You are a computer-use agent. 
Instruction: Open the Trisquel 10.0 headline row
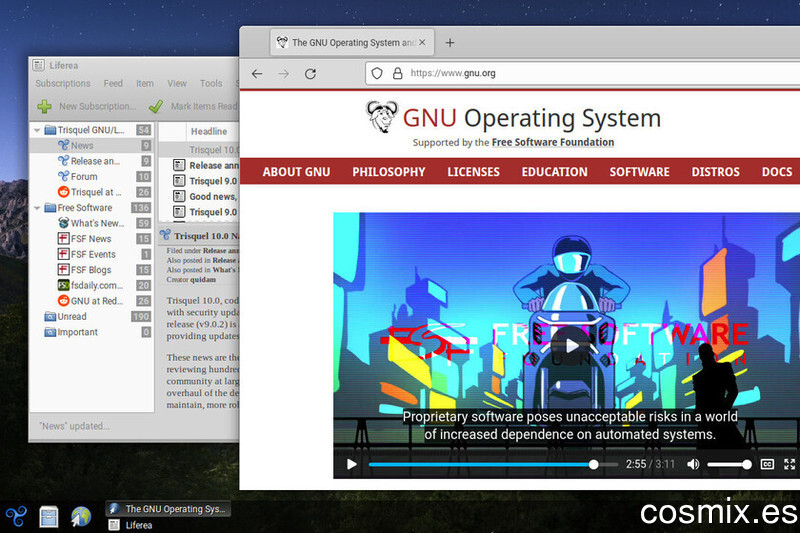tap(199, 150)
